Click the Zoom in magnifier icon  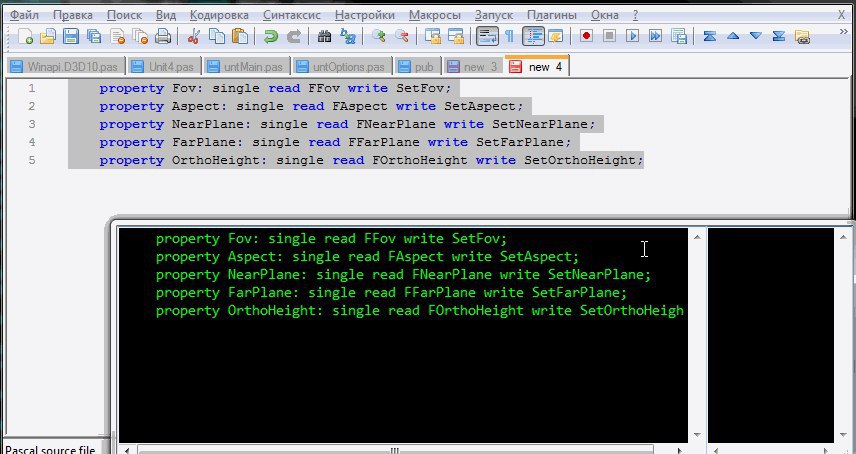[x=379, y=37]
